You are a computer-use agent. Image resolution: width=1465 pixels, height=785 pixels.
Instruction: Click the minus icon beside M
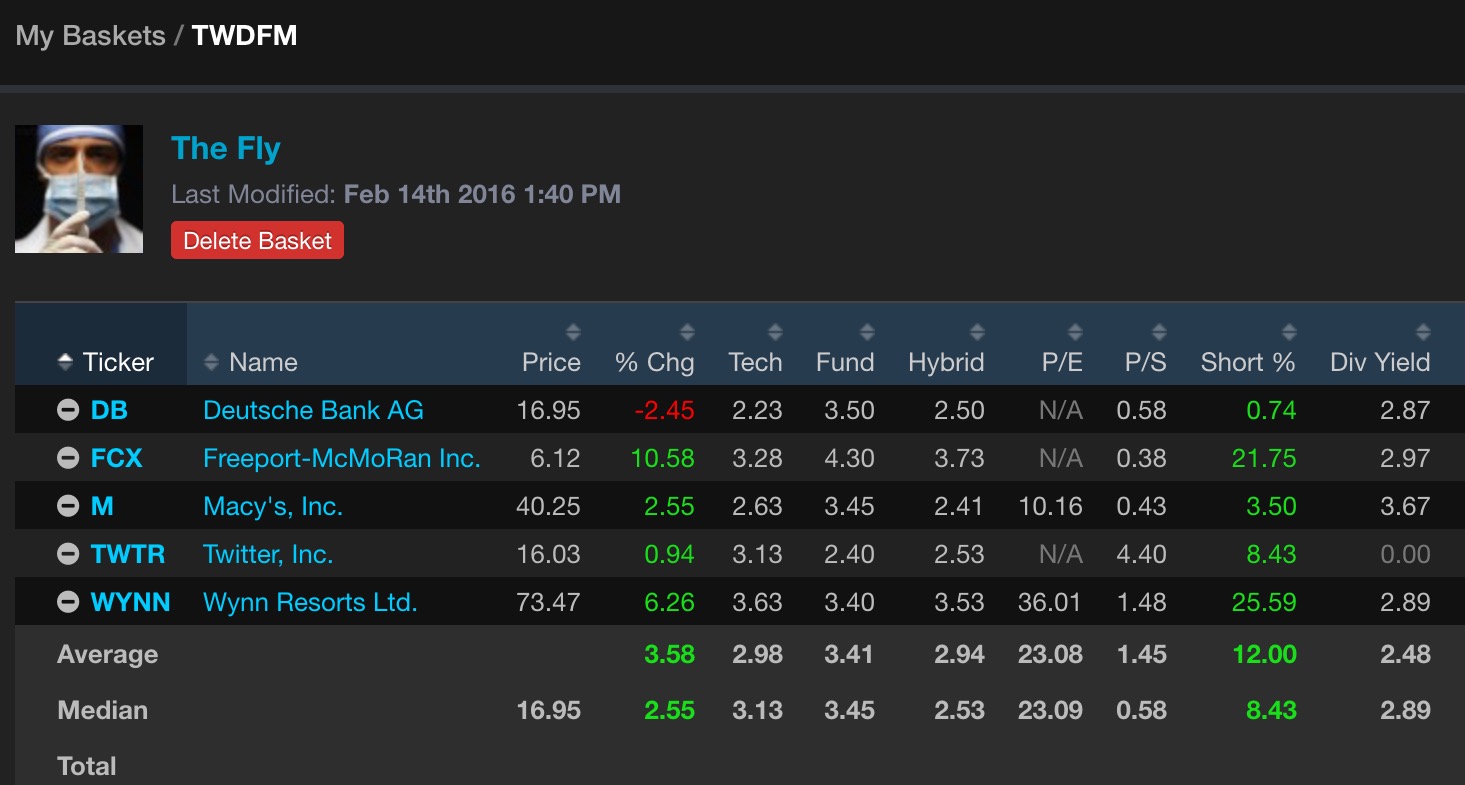[68, 506]
